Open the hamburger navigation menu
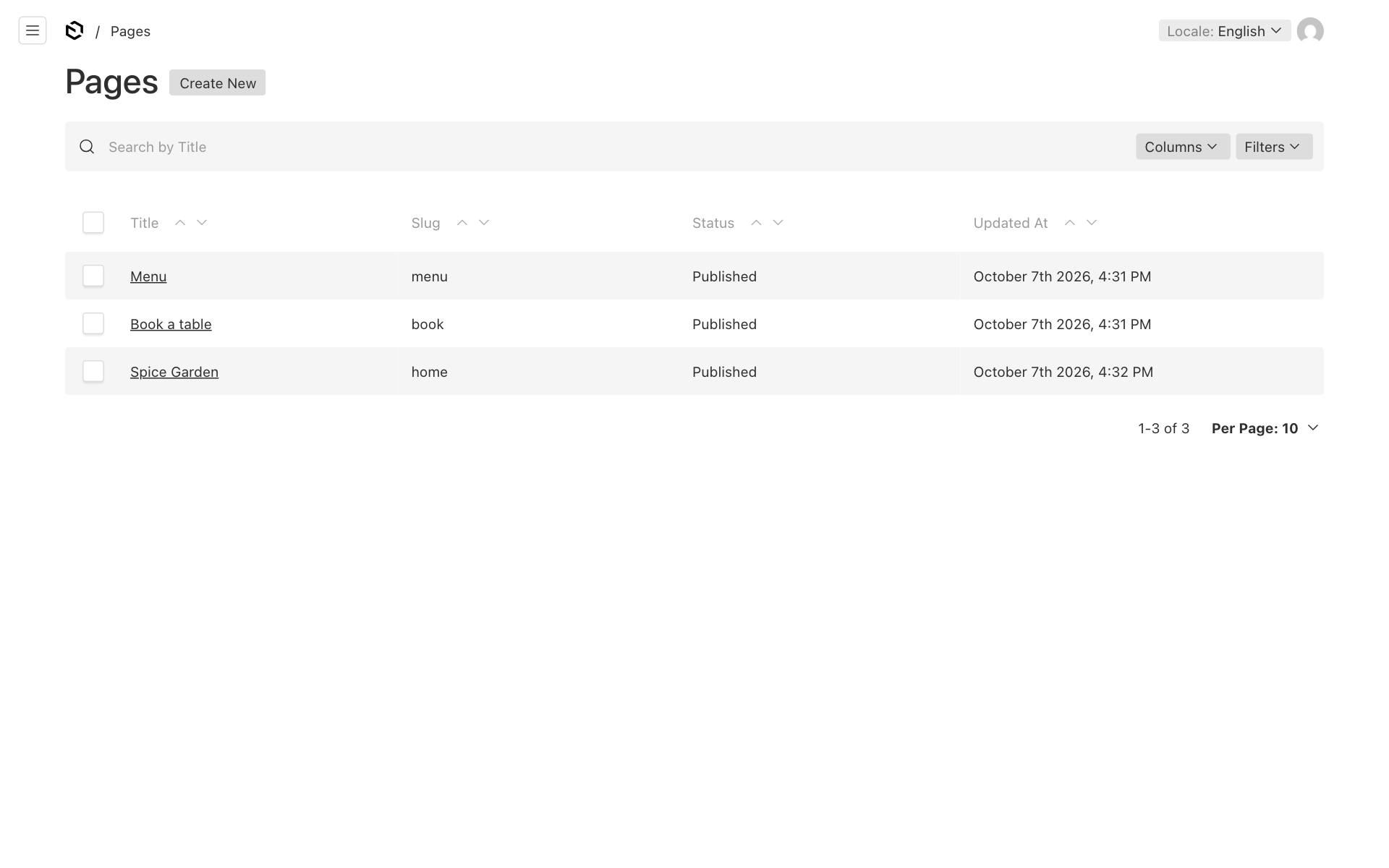The height and width of the screenshot is (868, 1389). (x=33, y=30)
